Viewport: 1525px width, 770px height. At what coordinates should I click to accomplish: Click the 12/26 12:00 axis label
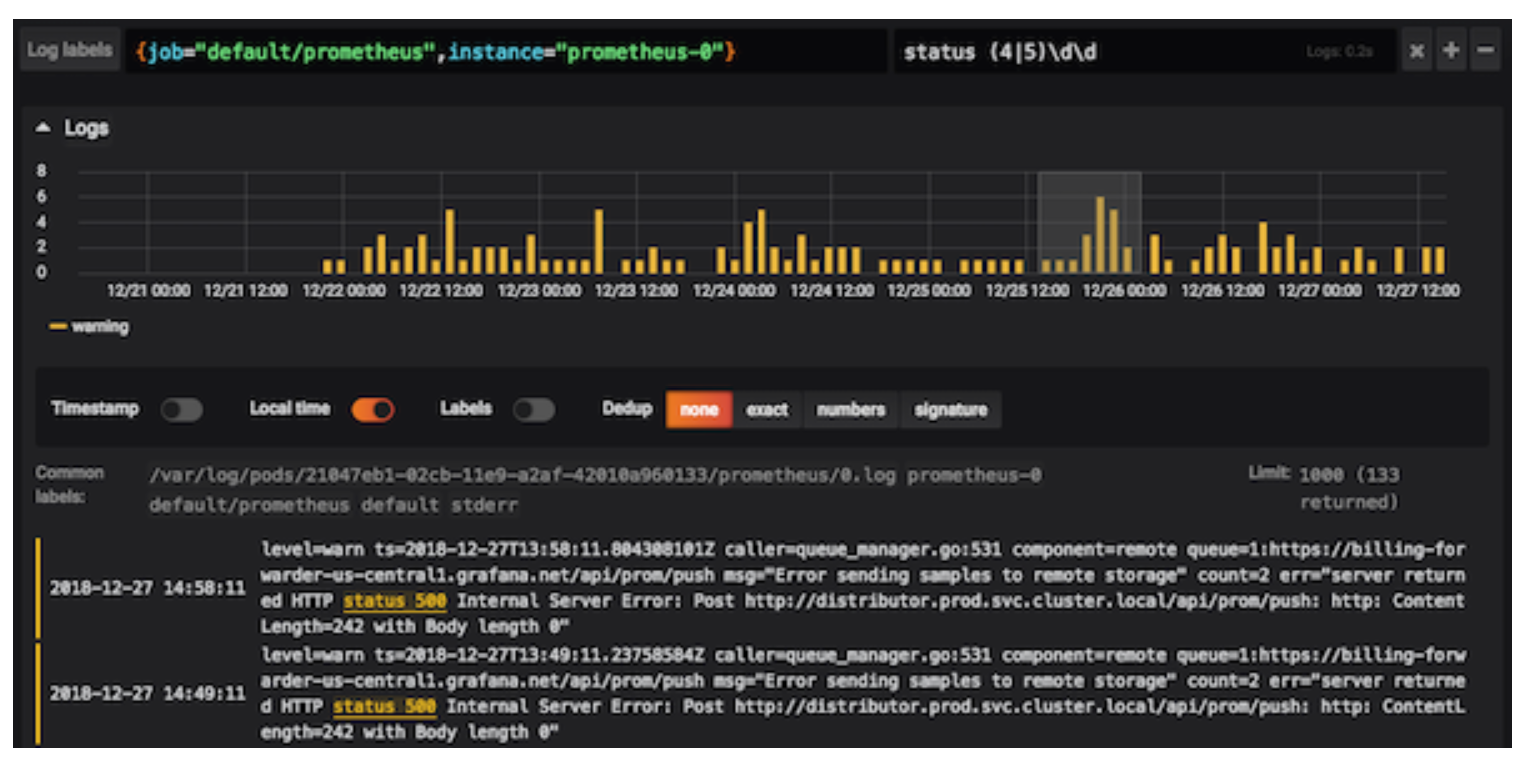point(1222,291)
